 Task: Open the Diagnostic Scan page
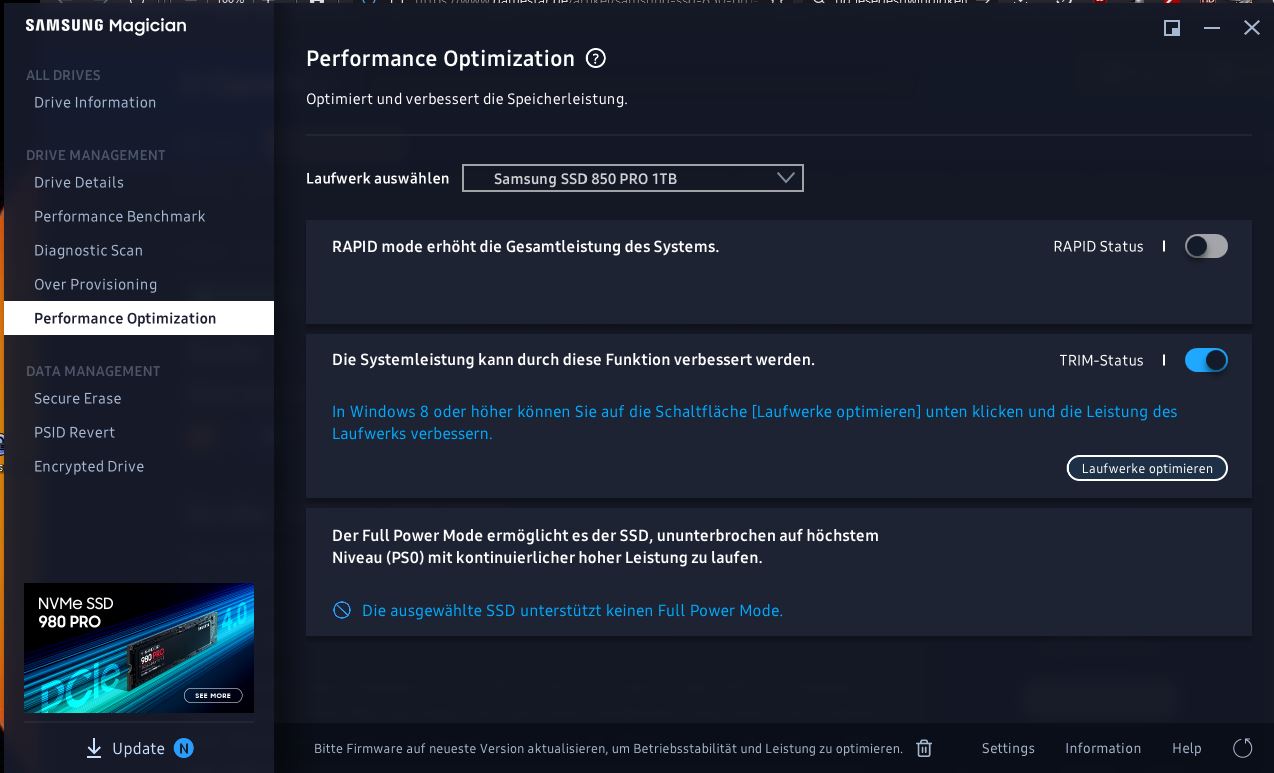[x=88, y=250]
